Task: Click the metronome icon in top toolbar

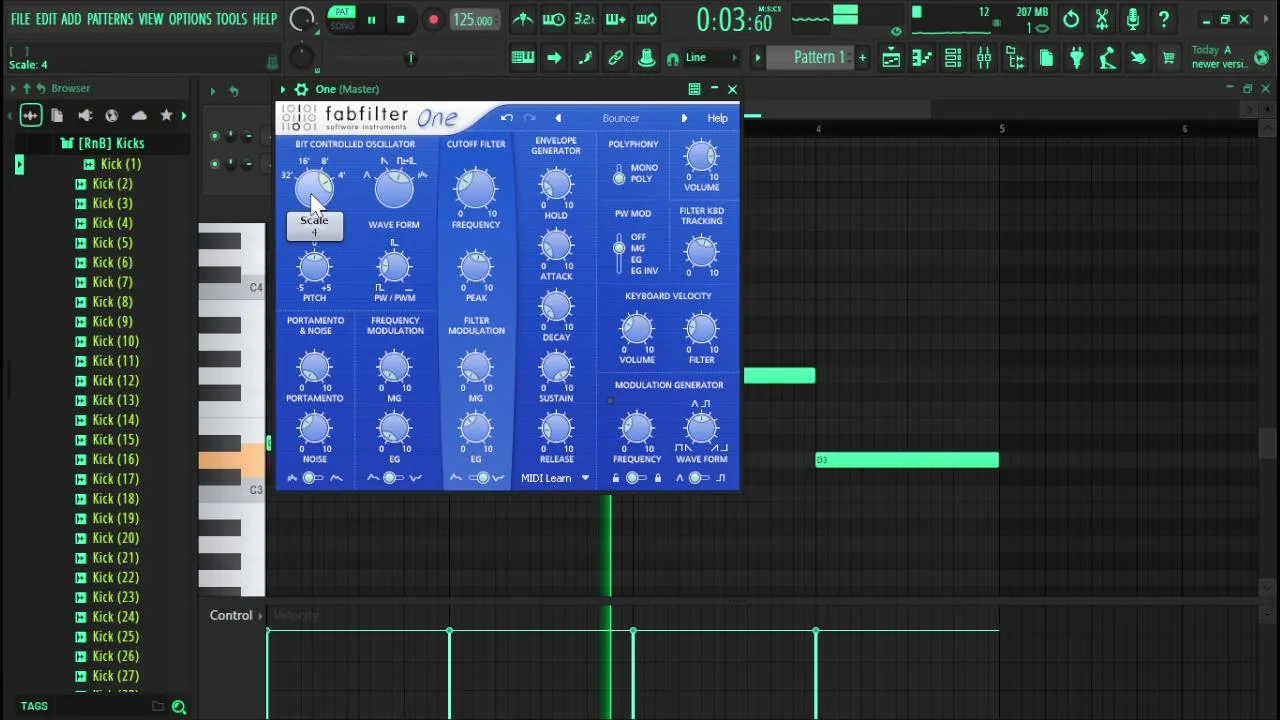Action: (522, 19)
